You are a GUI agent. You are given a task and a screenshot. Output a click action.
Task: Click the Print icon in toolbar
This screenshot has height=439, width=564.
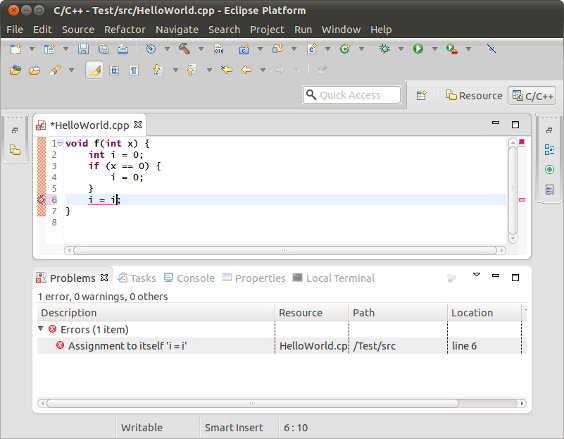[x=123, y=49]
